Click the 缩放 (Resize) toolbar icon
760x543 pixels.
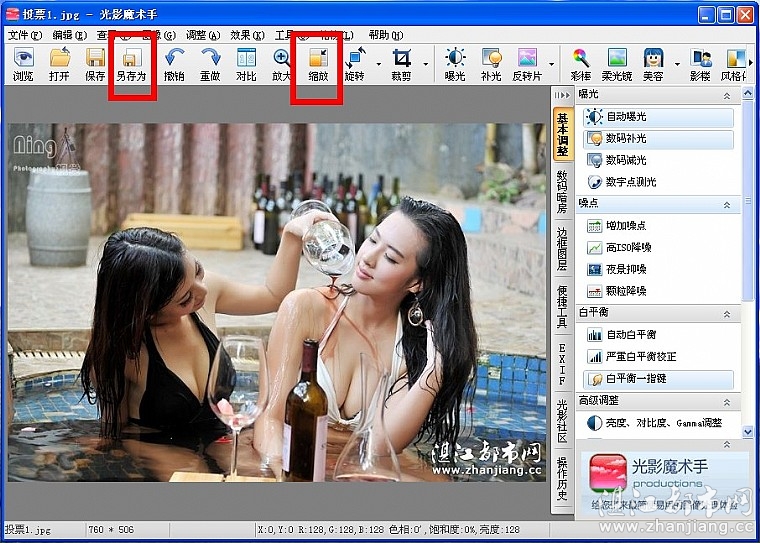318,62
